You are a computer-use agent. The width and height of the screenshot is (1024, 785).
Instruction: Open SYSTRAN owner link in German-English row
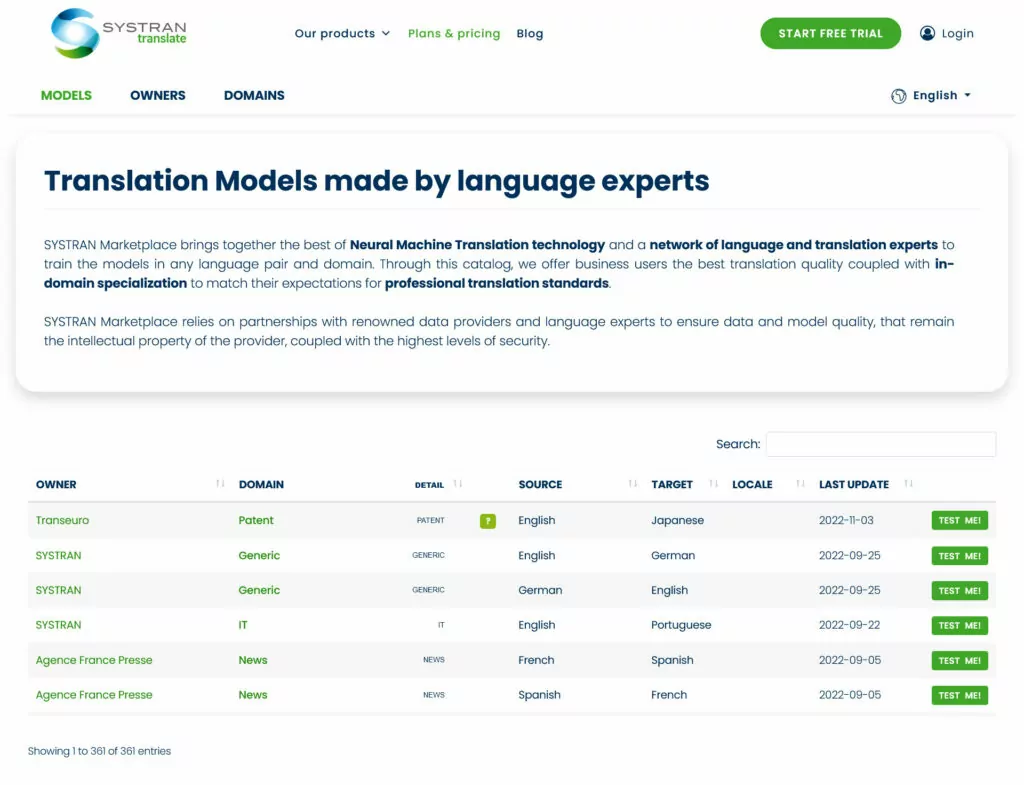(58, 590)
